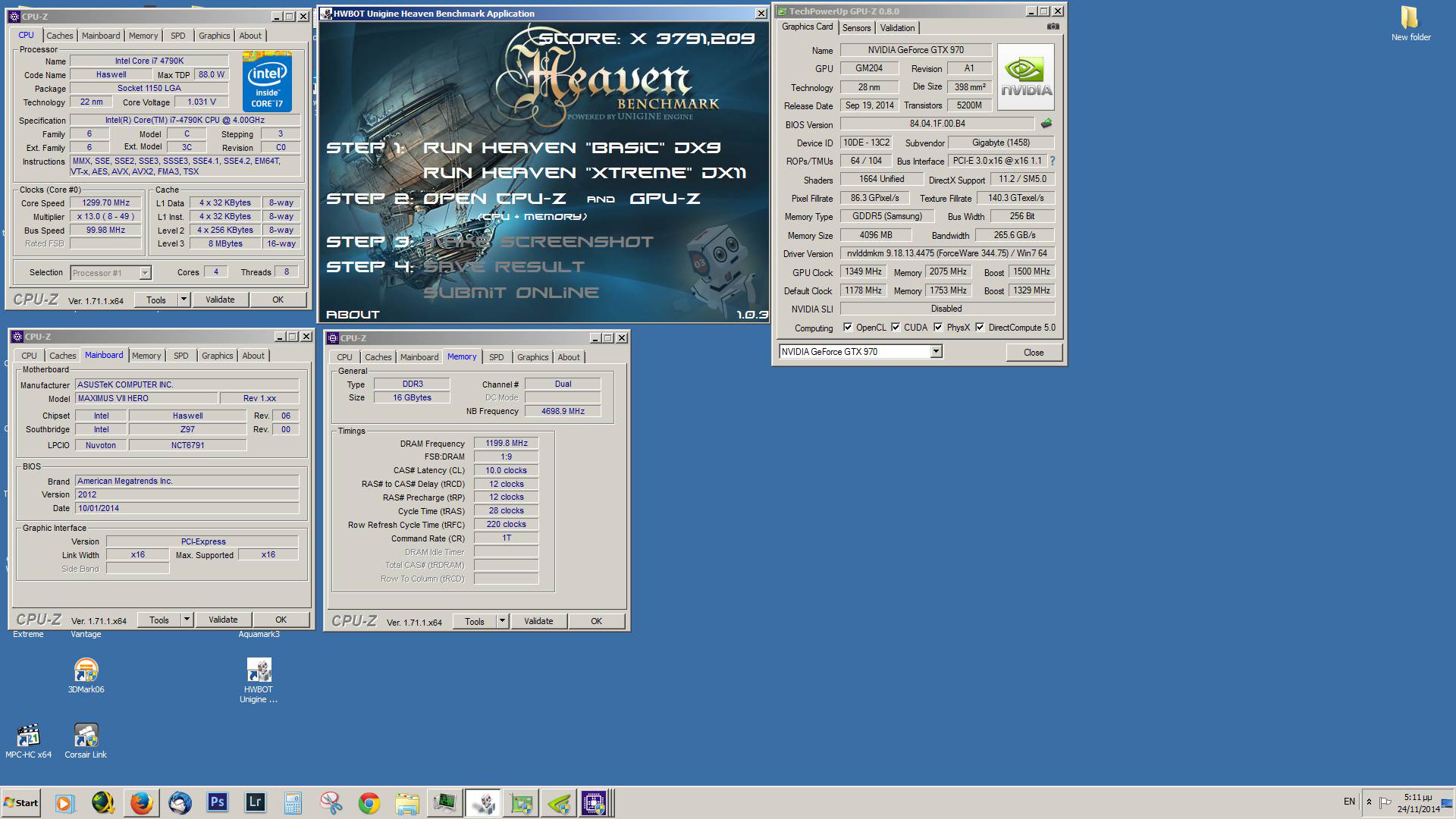Screen dimensions: 1456x819
Task: Click the DRAM Frequency value 1199.8 MHz
Action: pos(506,443)
